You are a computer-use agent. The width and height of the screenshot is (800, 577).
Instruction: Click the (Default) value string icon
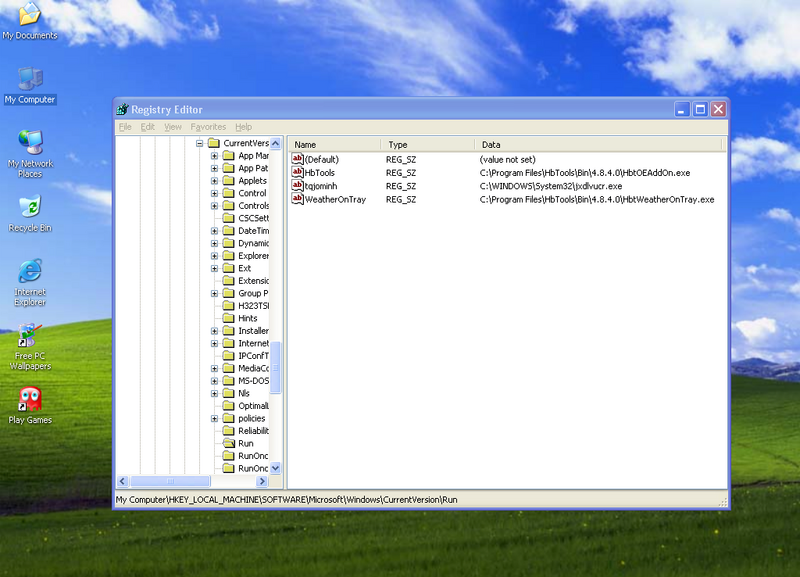point(297,159)
